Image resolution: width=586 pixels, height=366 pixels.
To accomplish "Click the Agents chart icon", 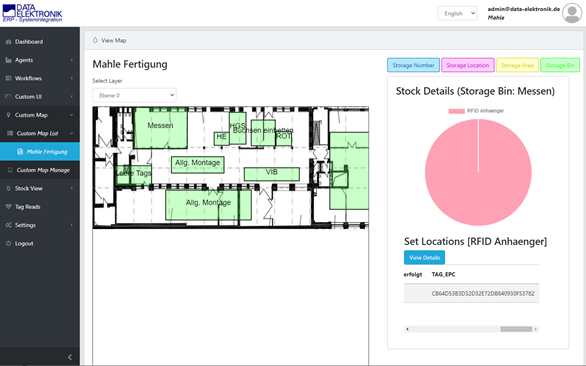I will coord(9,60).
